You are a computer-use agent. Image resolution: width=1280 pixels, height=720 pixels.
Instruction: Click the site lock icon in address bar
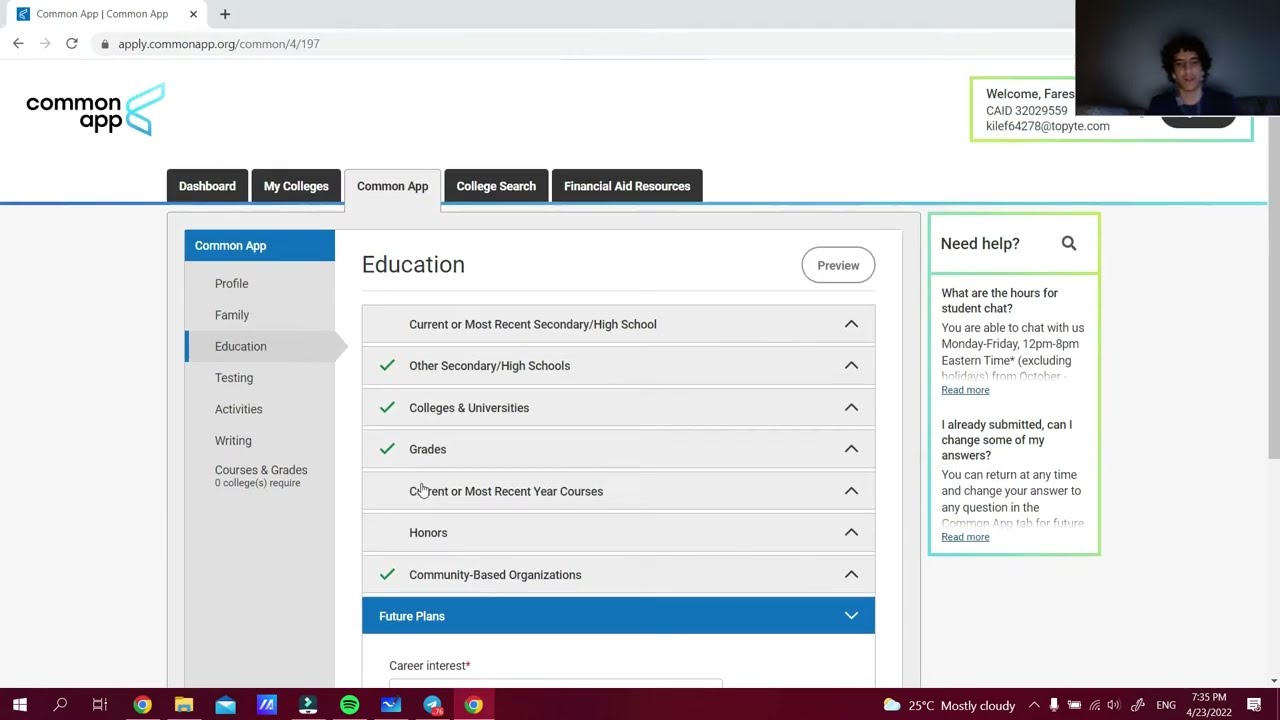[104, 44]
